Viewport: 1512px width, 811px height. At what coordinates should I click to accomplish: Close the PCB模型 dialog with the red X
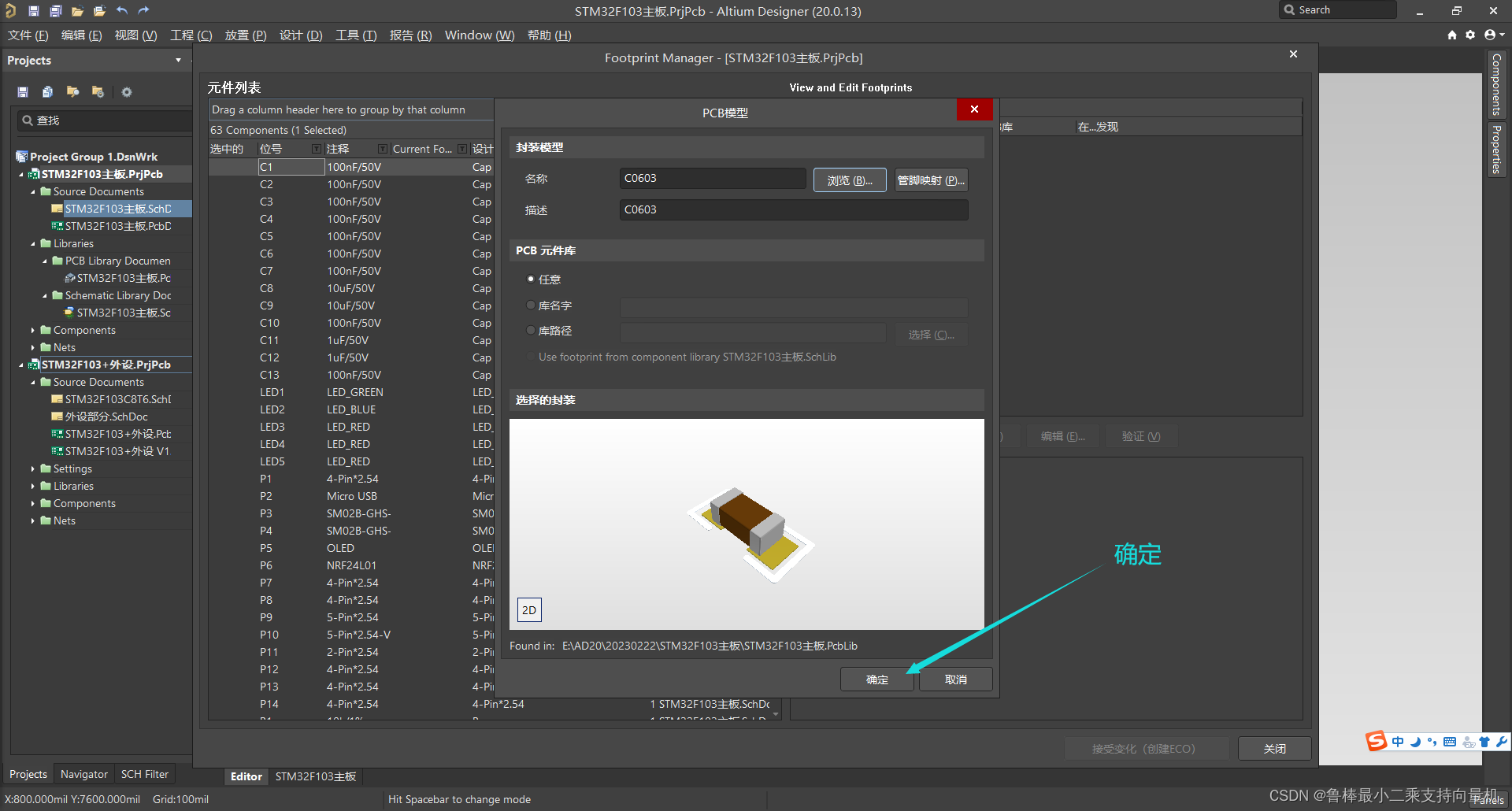pyautogui.click(x=974, y=109)
